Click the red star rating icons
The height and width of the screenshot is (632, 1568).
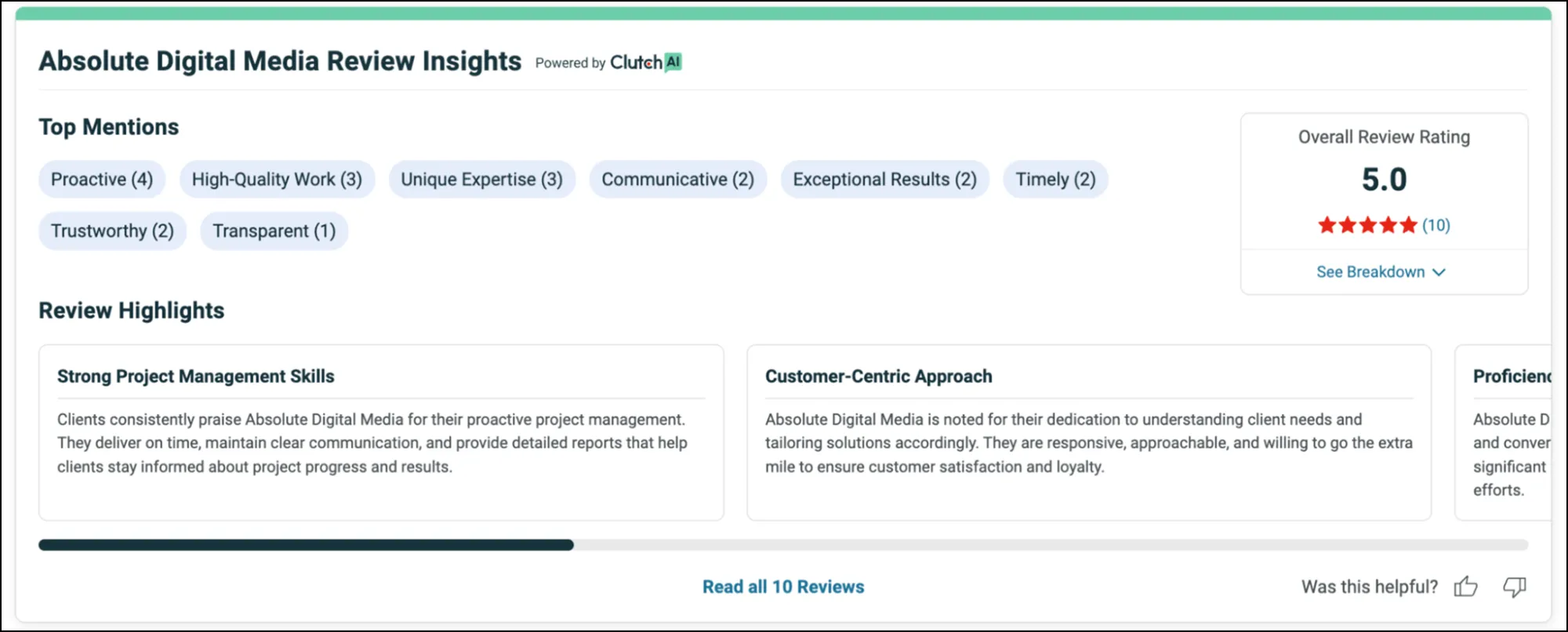pyautogui.click(x=1367, y=226)
